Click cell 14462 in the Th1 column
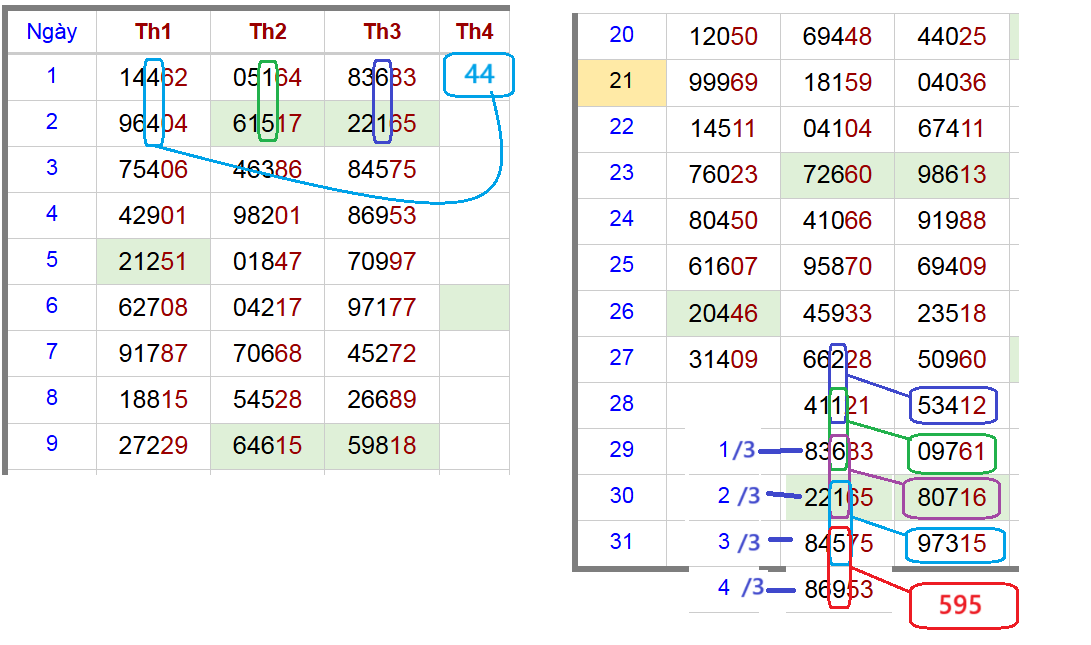Viewport: 1091px width, 645px height. point(153,77)
